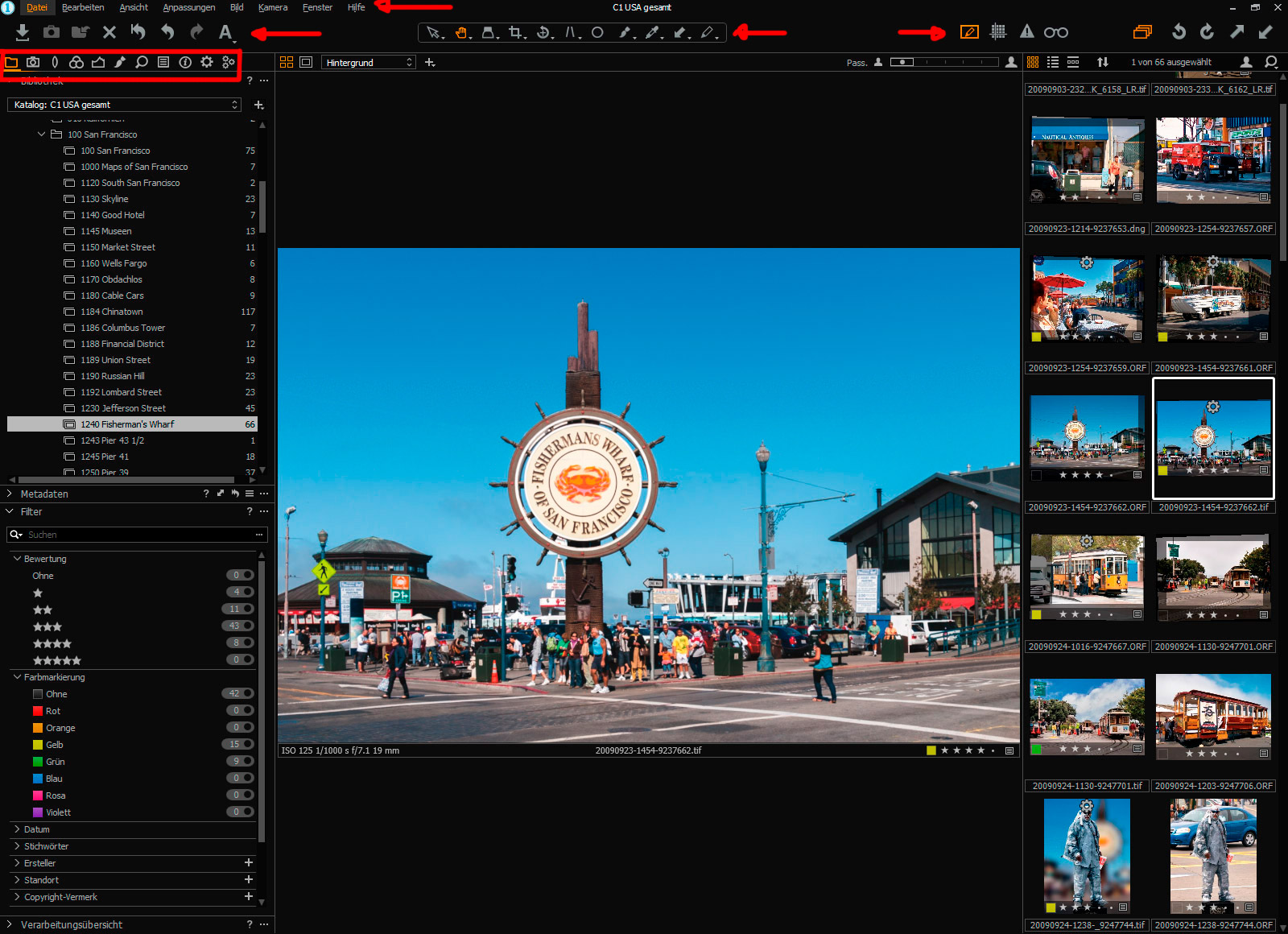Open the Capture camera tool tab

pos(33,62)
